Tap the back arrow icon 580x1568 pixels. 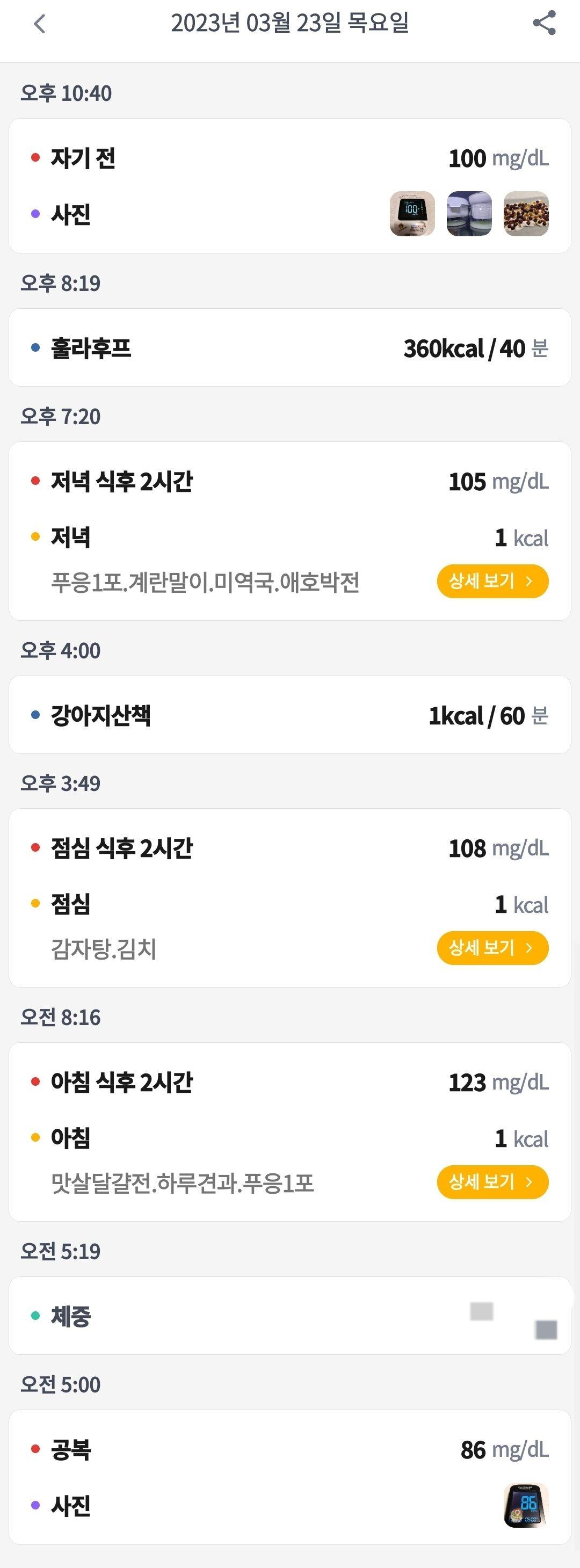(40, 24)
